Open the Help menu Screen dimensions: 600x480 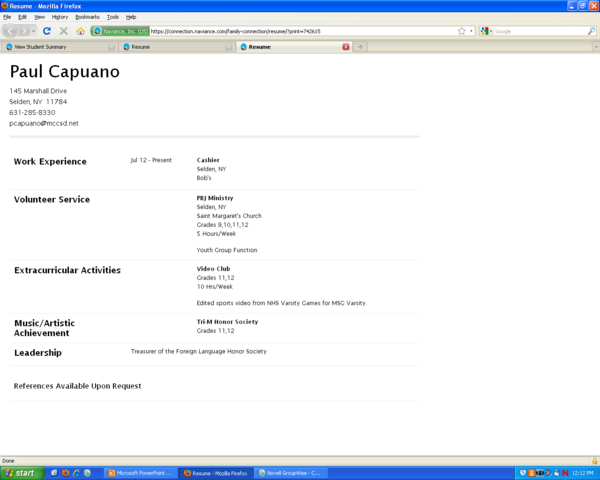[131, 17]
